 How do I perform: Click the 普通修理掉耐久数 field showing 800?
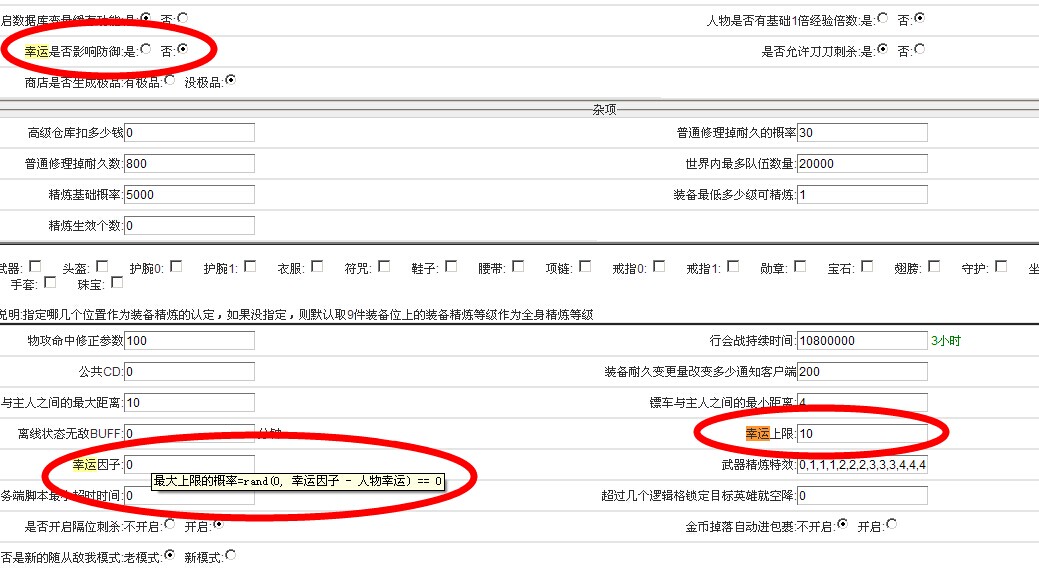(x=190, y=164)
